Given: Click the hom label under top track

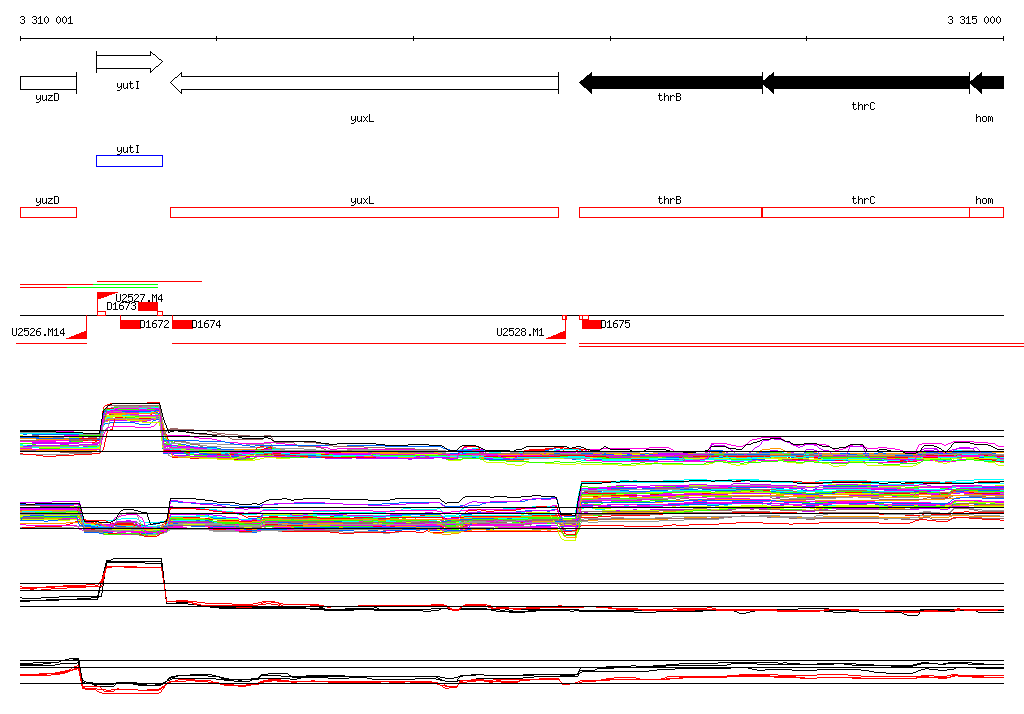Looking at the screenshot, I should tap(984, 118).
